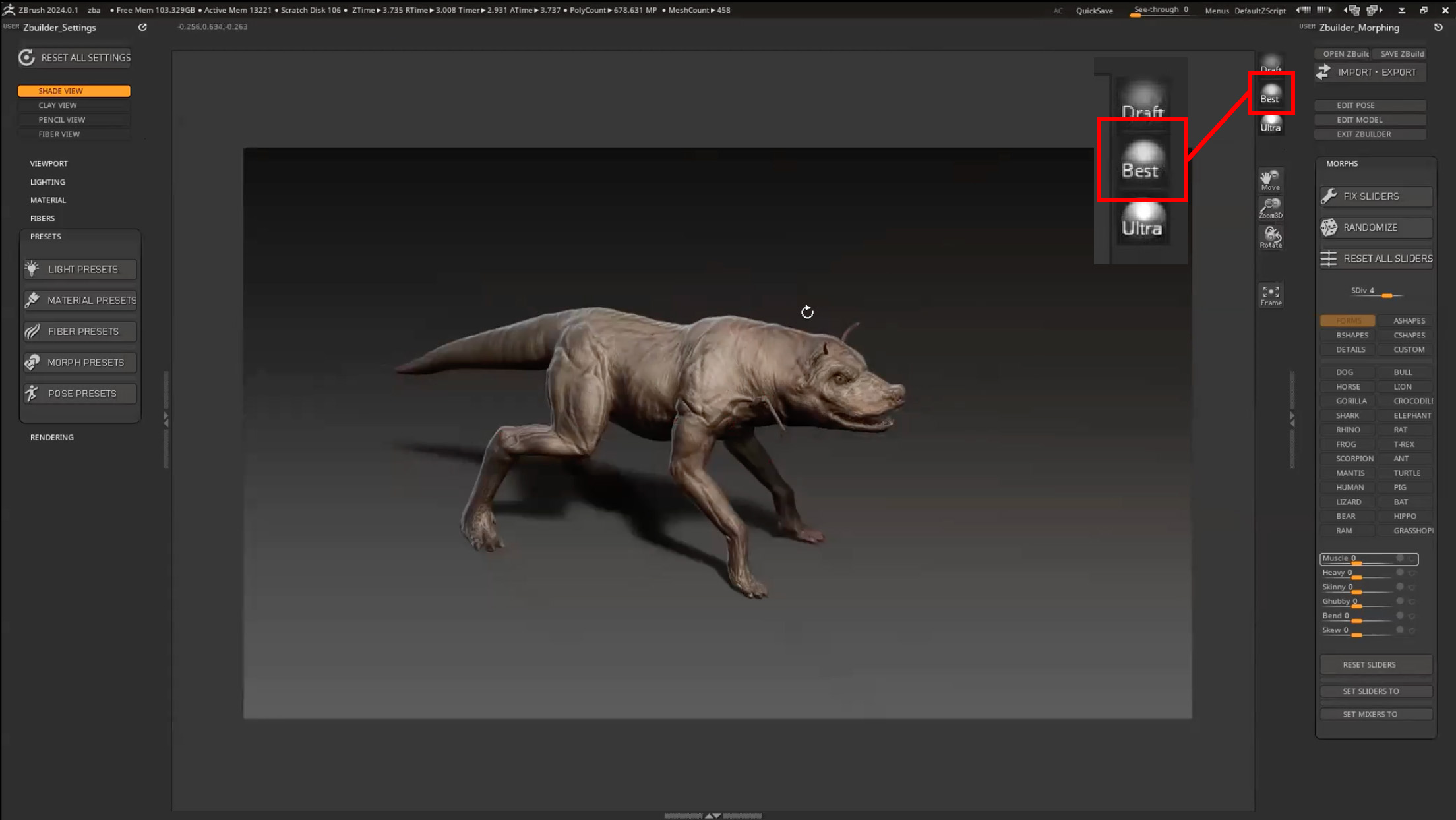Select the Best render quality icon
Viewport: 1456px width, 820px height.
click(1270, 94)
